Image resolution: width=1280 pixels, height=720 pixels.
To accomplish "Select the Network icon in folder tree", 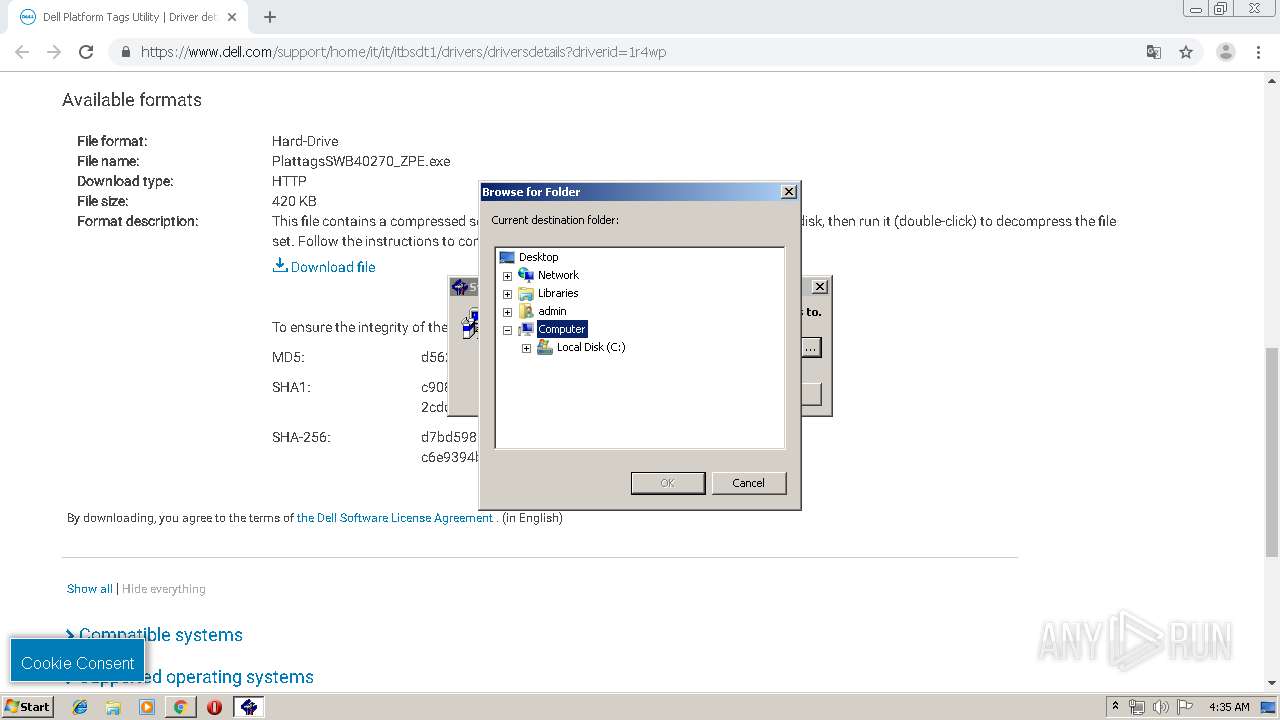I will (x=526, y=275).
